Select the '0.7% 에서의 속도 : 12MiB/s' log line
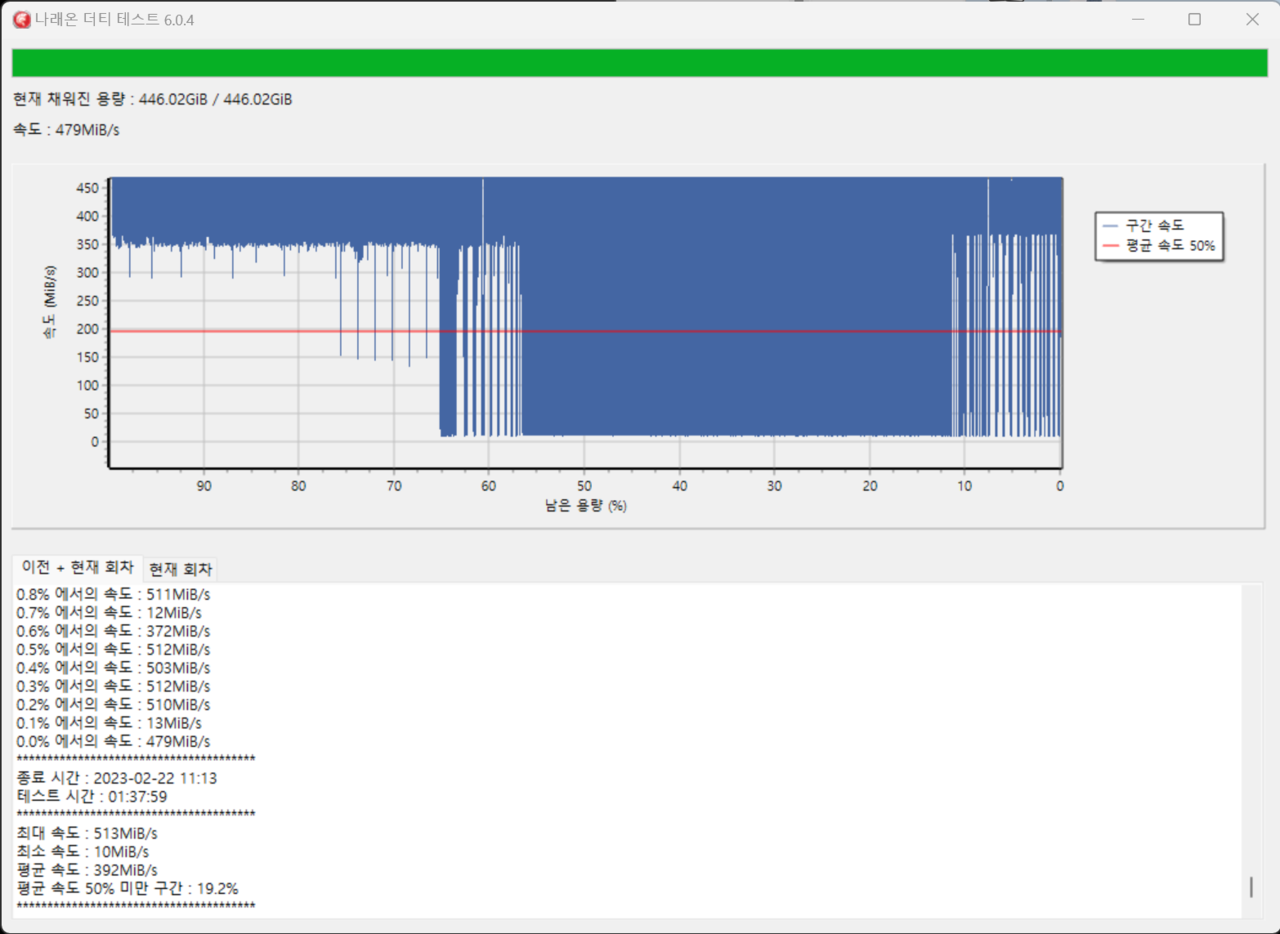 pos(109,613)
